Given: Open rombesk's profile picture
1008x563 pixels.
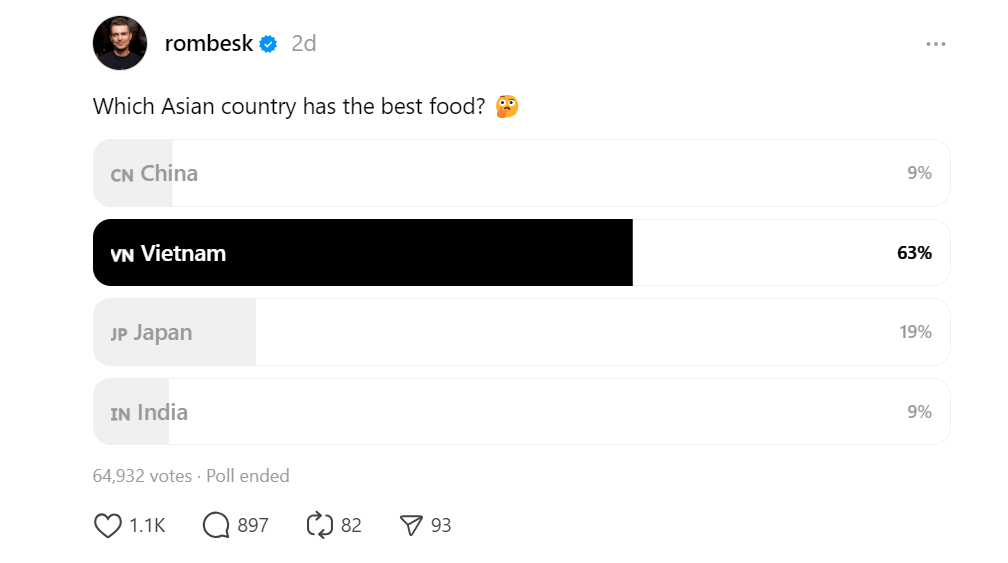Looking at the screenshot, I should coord(120,43).
